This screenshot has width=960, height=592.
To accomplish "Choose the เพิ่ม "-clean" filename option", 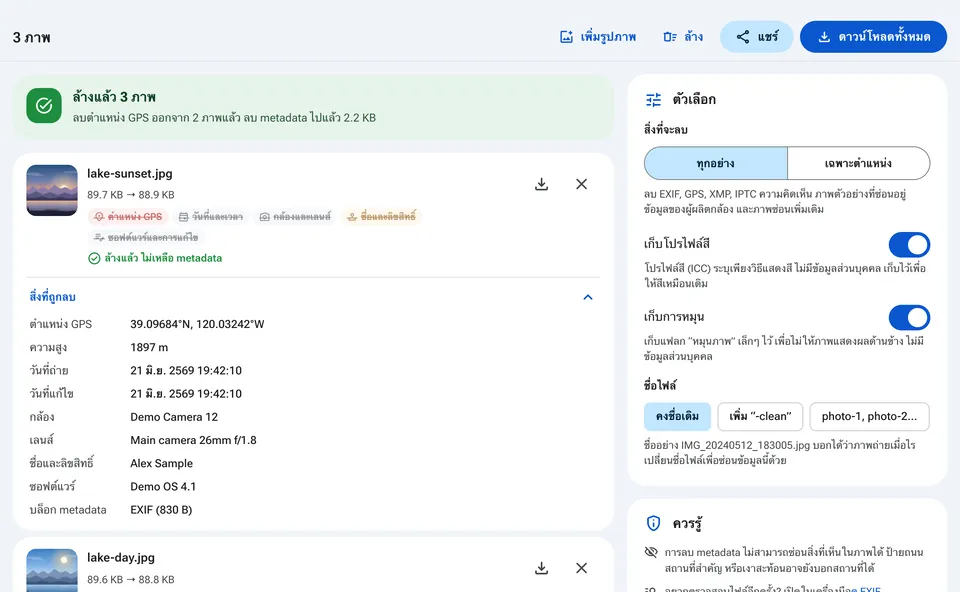I will pos(760,416).
